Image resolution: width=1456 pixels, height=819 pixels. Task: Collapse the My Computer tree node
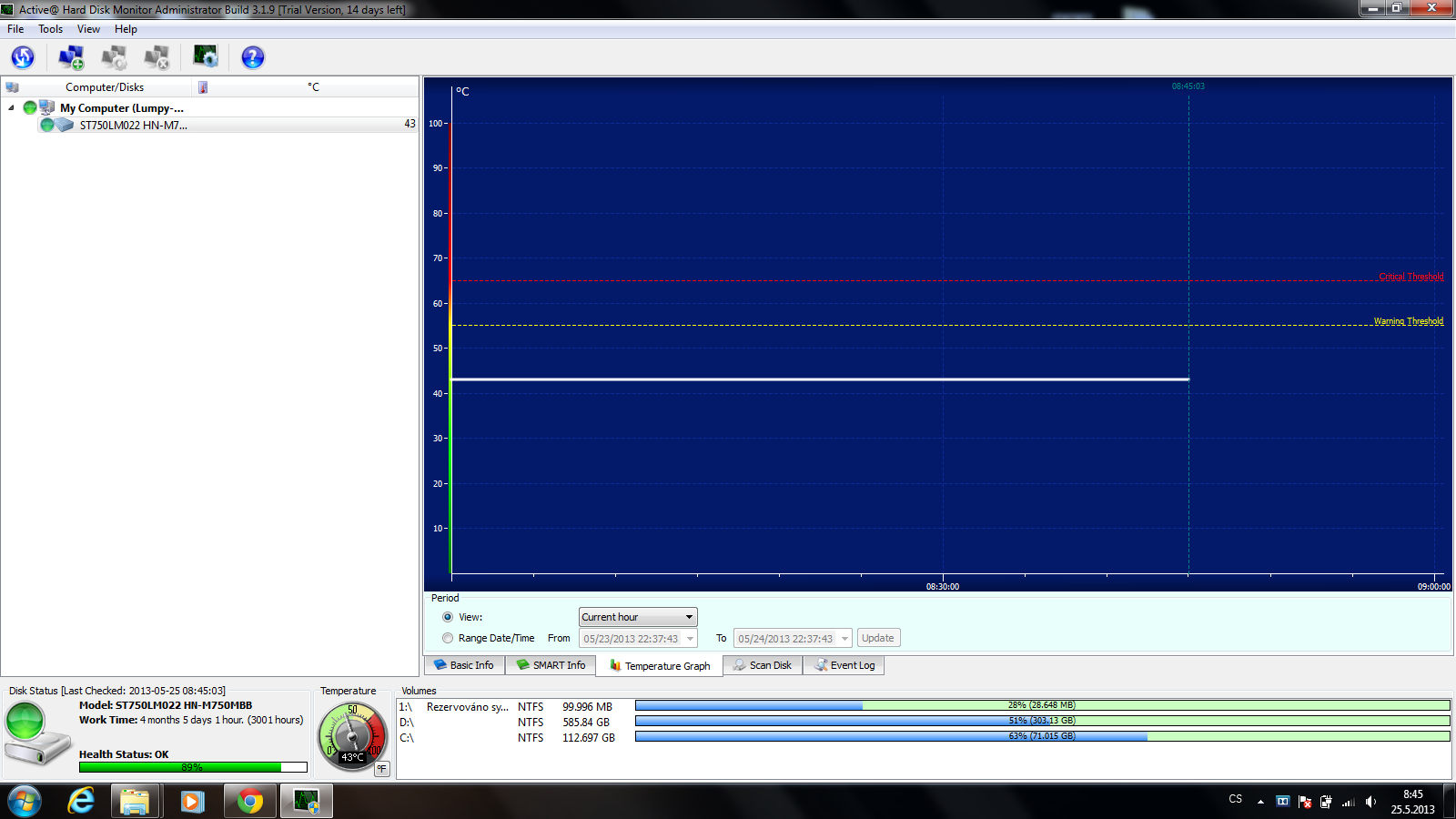[x=11, y=107]
